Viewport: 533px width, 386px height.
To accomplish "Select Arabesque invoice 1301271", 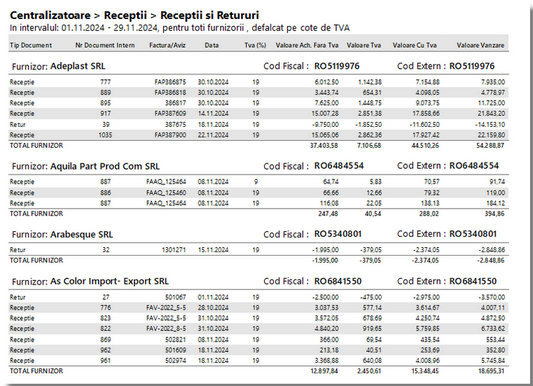I will [x=174, y=250].
